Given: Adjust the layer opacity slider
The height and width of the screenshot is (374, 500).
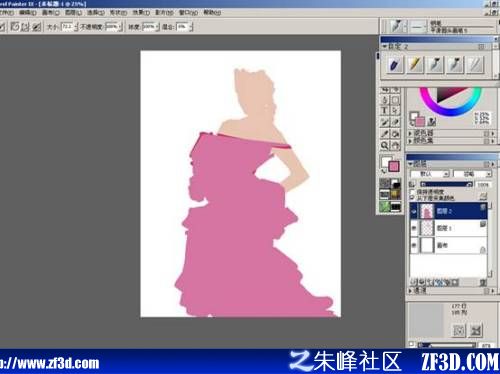Looking at the screenshot, I should click(446, 184).
